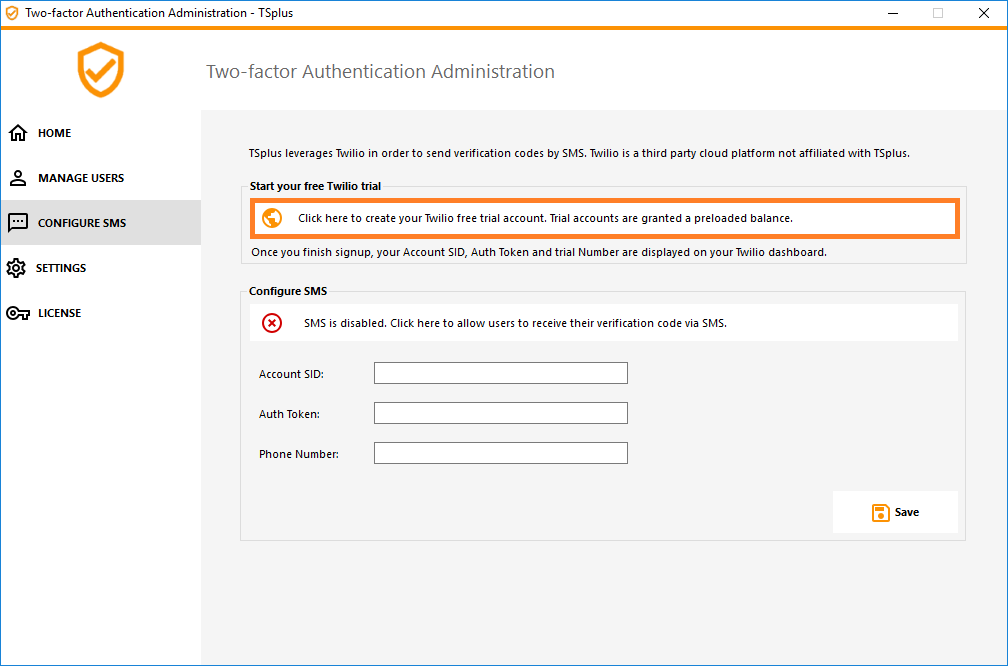Click the globe icon in the Twilio banner
The width and height of the screenshot is (1008, 666).
point(271,217)
